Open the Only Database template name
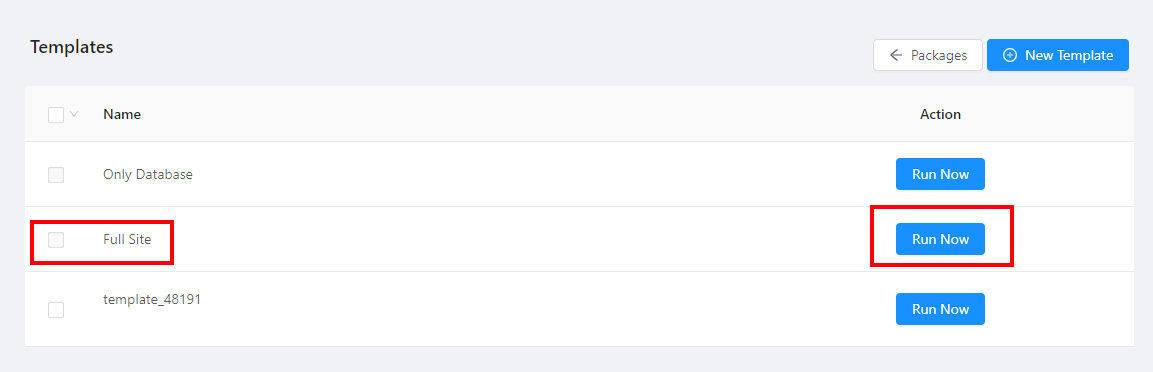 148,174
